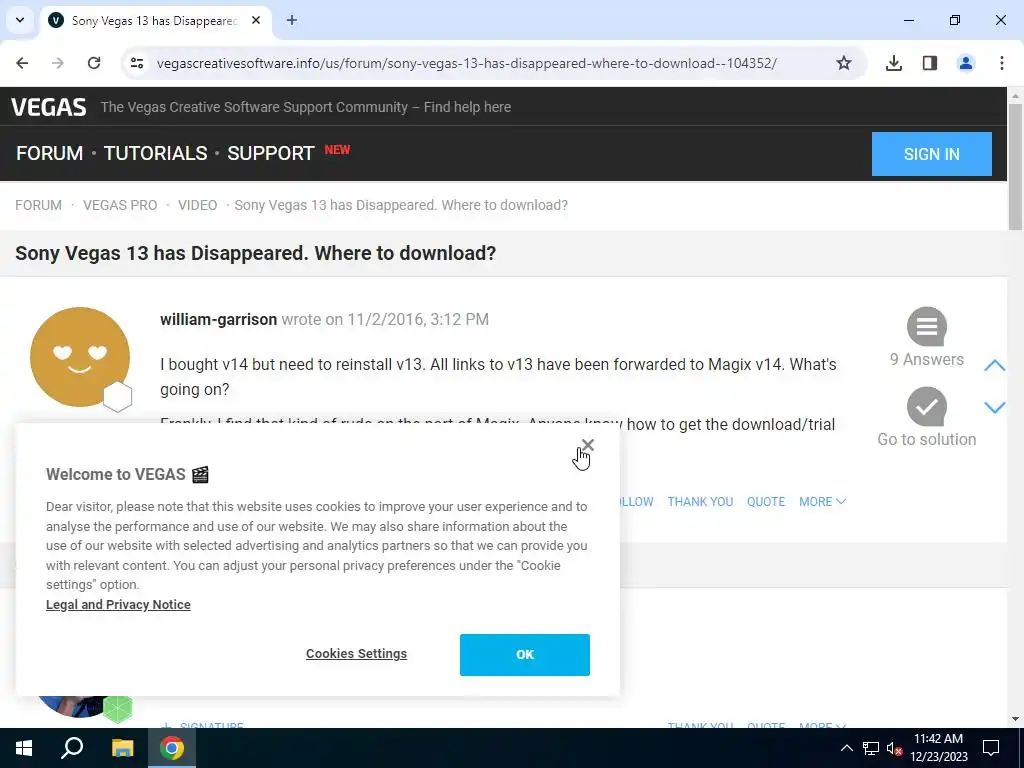Jump to previous post with up chevron

pos(995,365)
